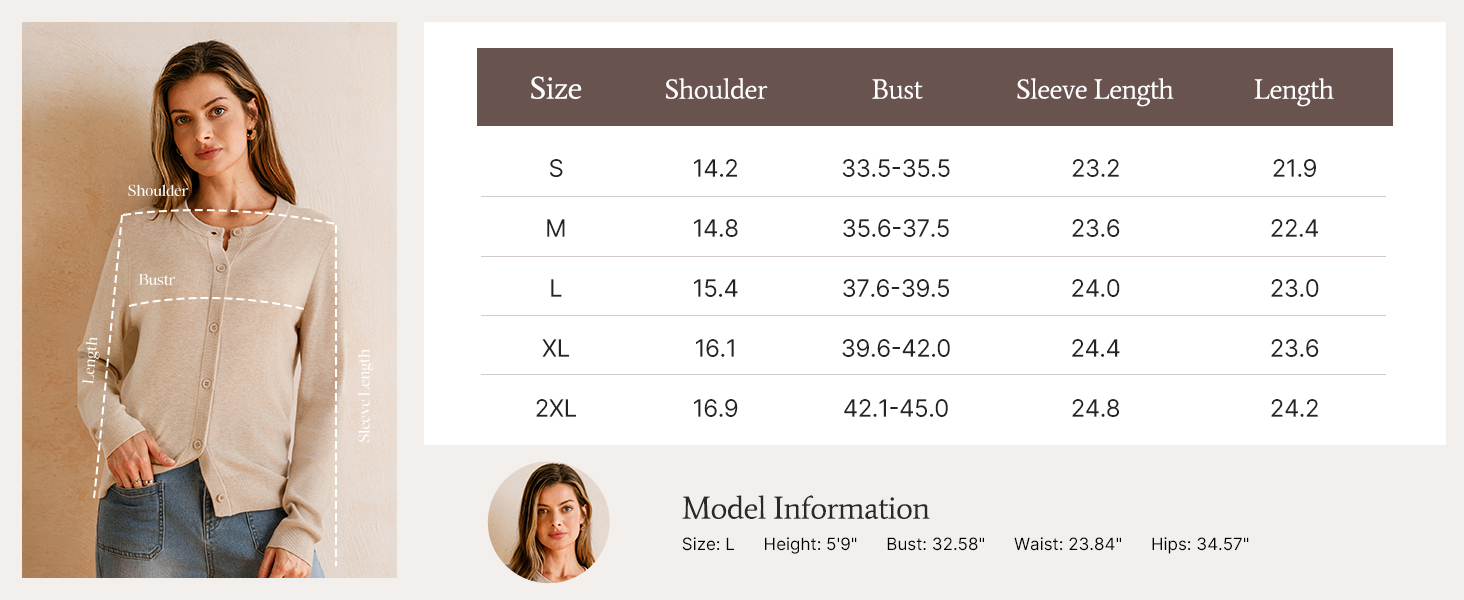Click the Size column header
Screen dimensions: 1464x600
point(555,89)
